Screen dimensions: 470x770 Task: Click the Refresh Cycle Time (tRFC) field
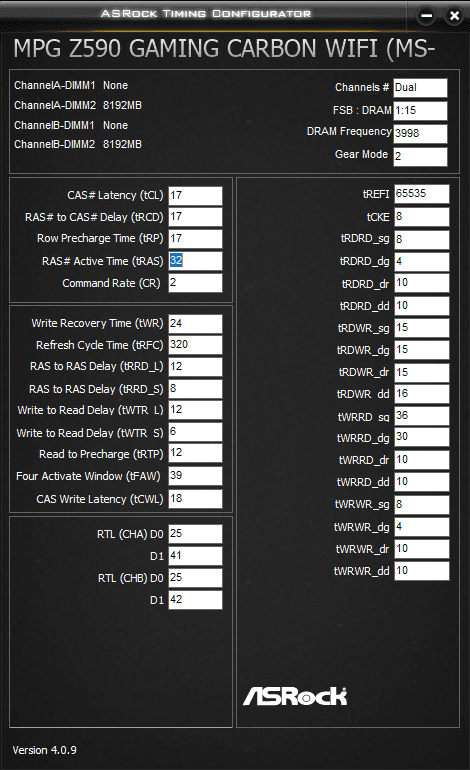coord(195,345)
